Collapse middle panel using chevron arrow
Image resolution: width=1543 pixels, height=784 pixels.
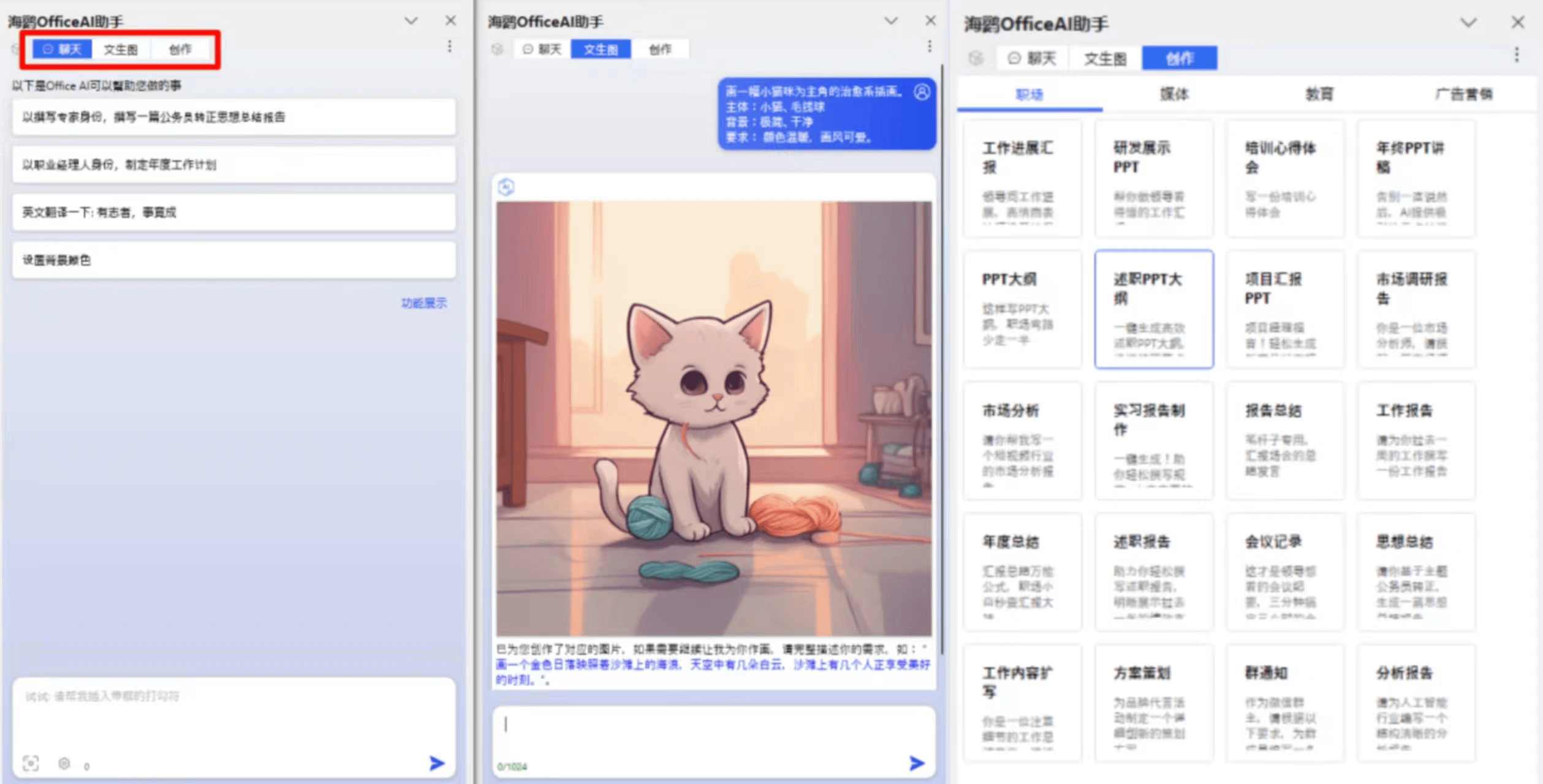tap(891, 20)
